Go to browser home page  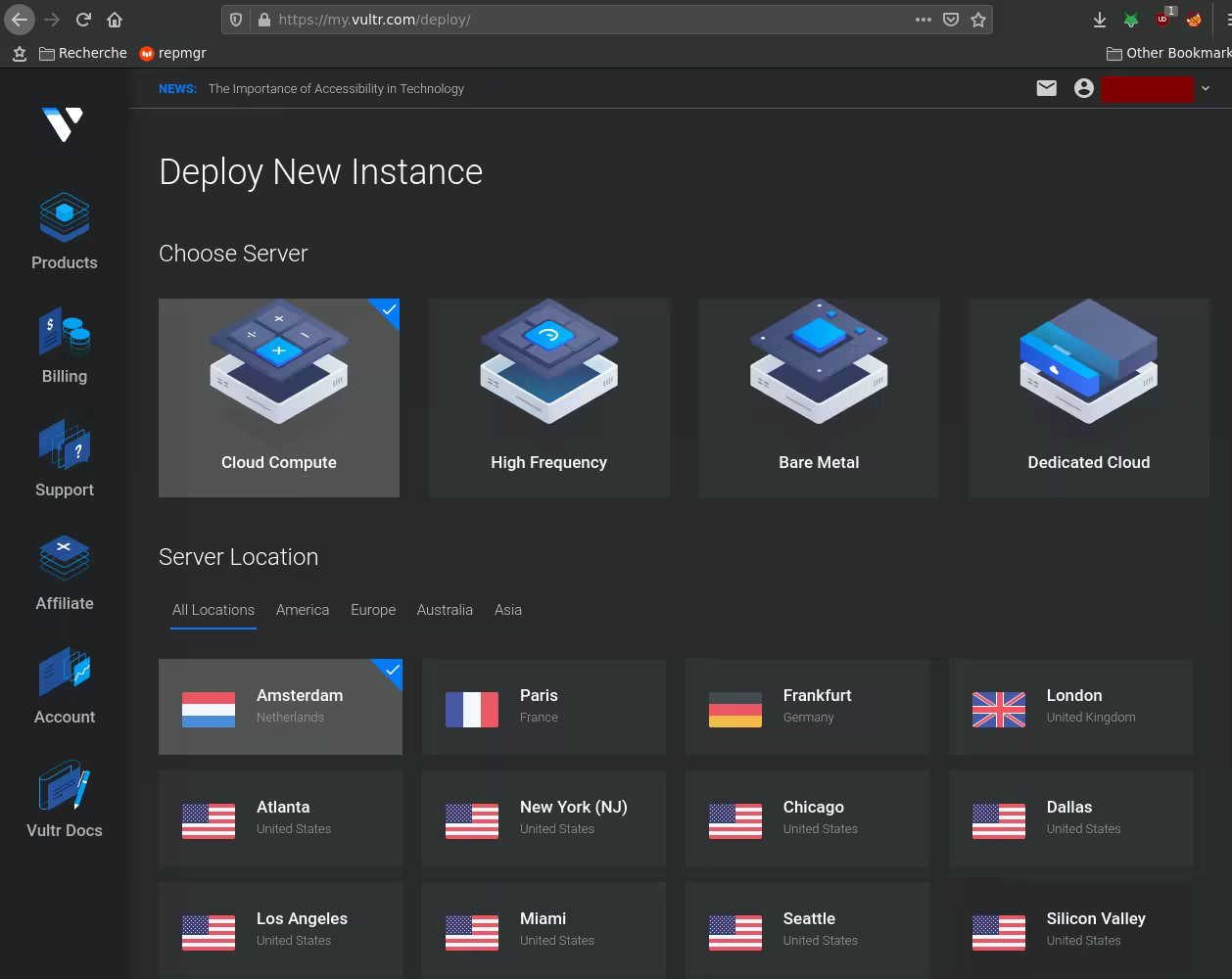[115, 20]
